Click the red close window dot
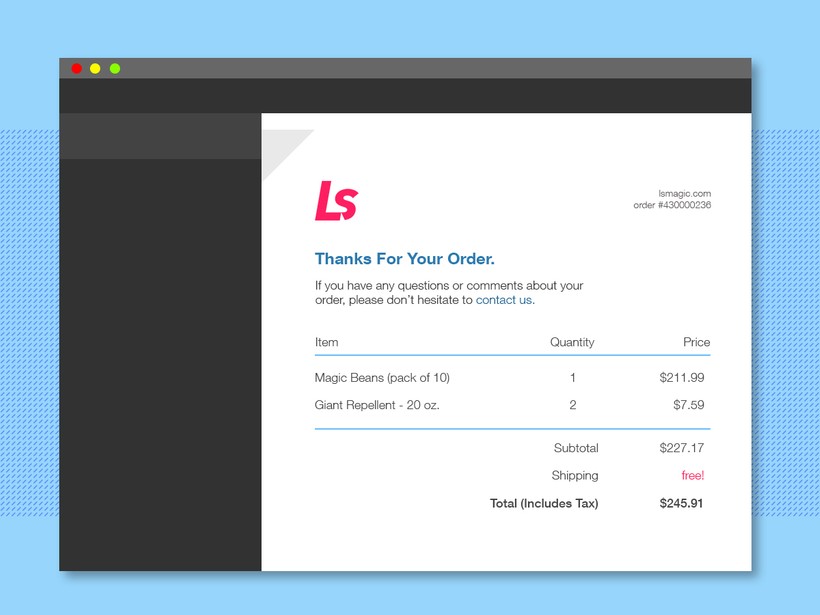The image size is (820, 615). (x=76, y=68)
